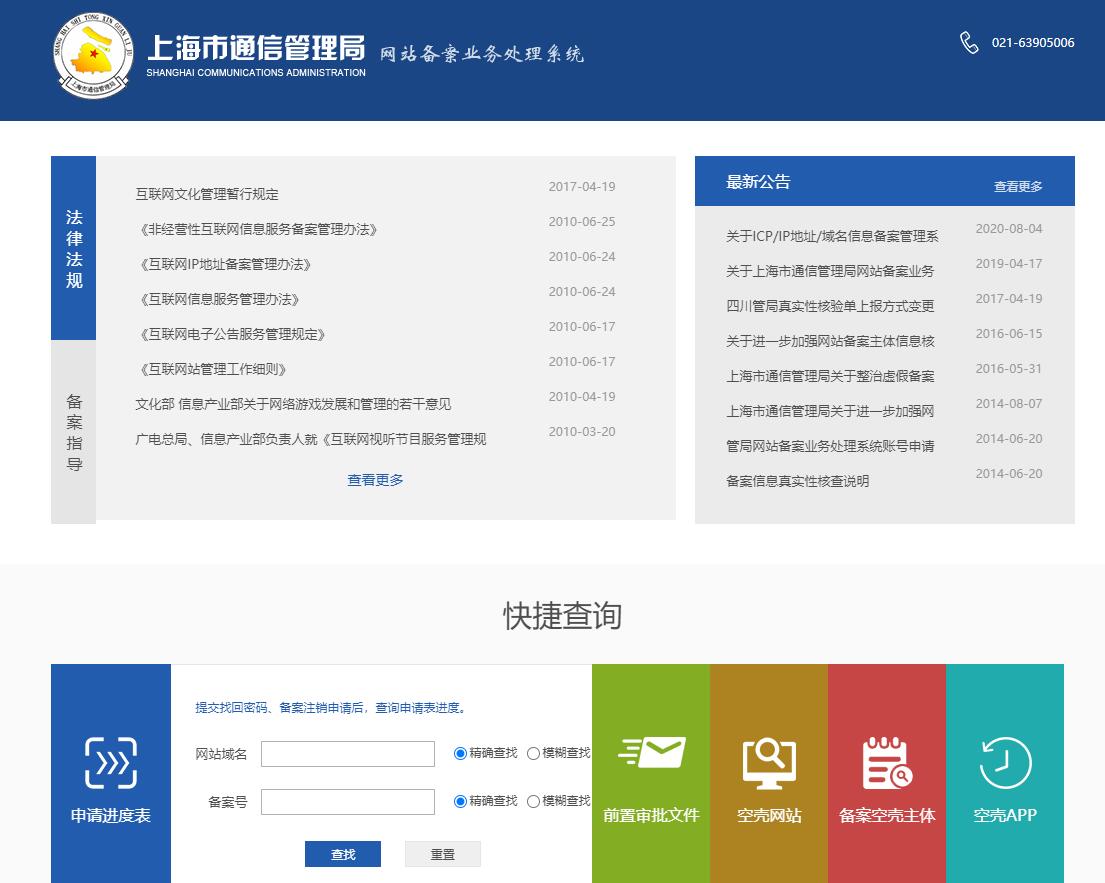Click the 网站域名 input field

point(348,754)
